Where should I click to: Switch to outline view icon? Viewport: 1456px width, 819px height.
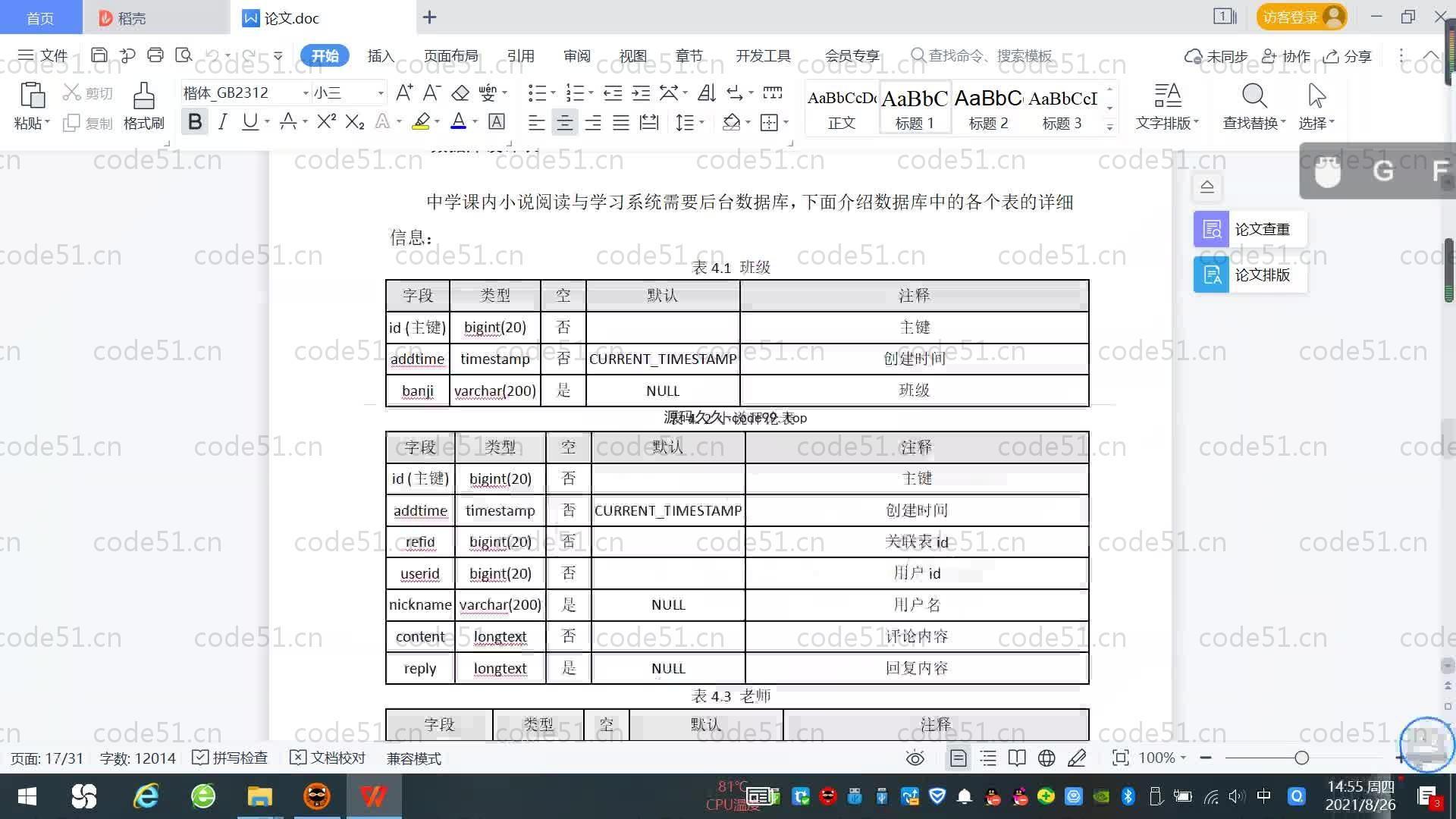click(988, 758)
